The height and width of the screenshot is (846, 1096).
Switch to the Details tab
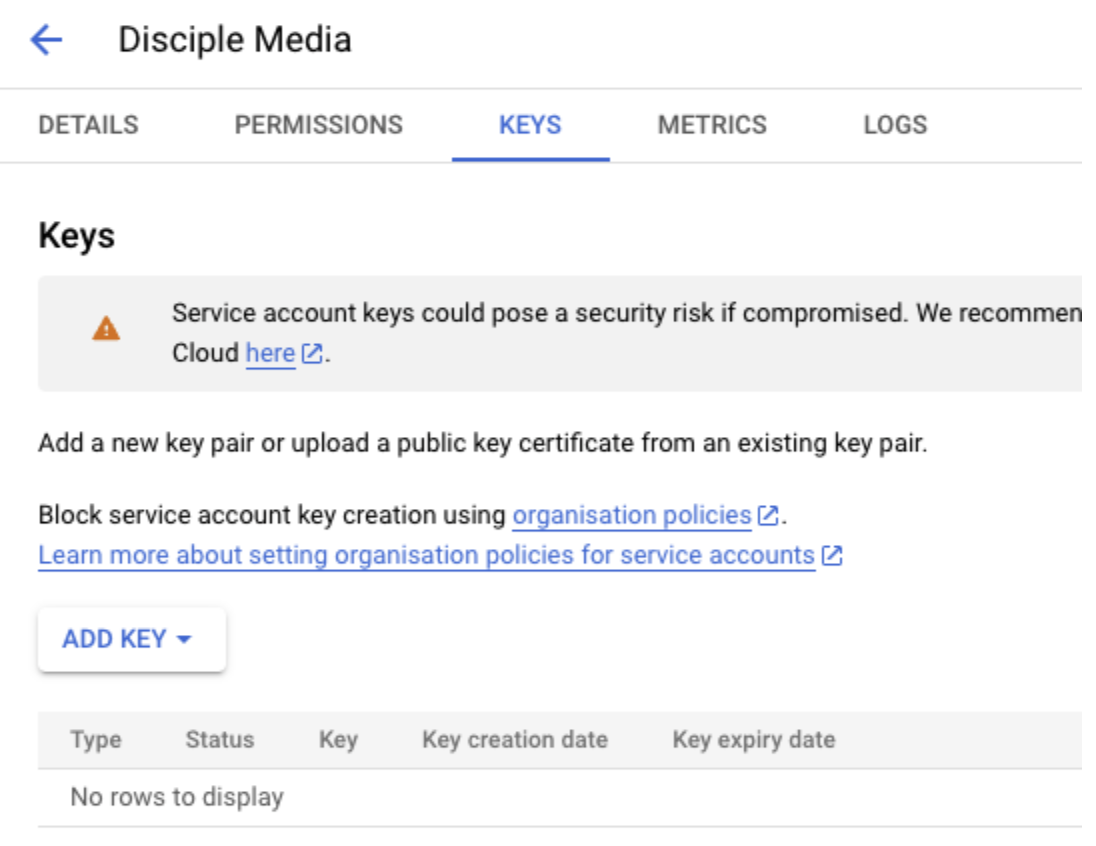click(88, 125)
